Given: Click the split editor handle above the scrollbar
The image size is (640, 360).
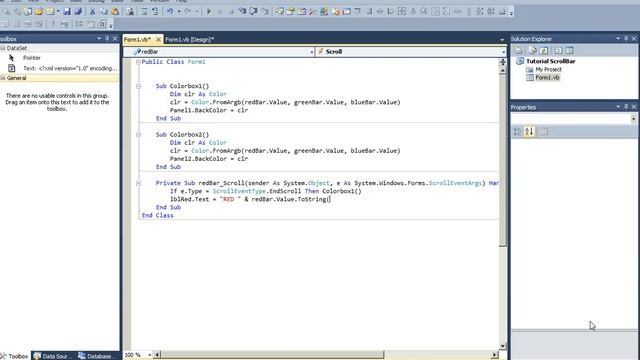Looking at the screenshot, I should [503, 62].
